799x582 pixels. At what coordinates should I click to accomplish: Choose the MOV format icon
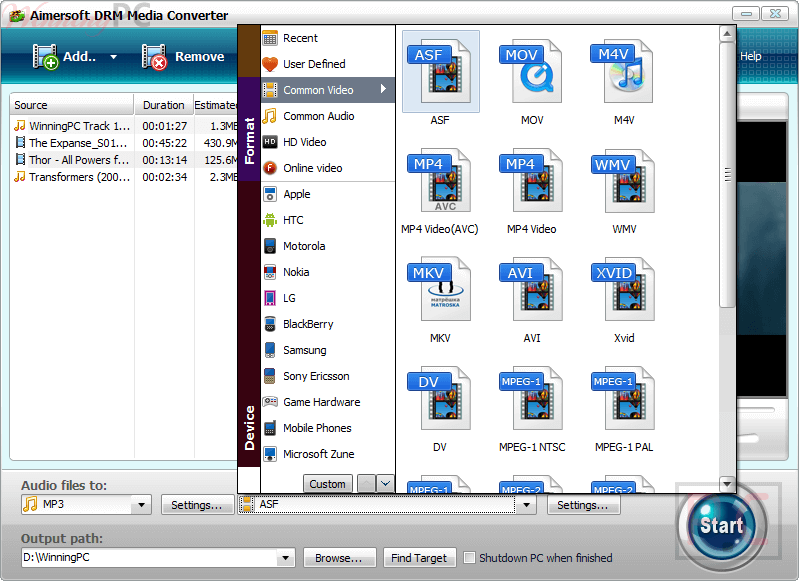click(x=532, y=71)
